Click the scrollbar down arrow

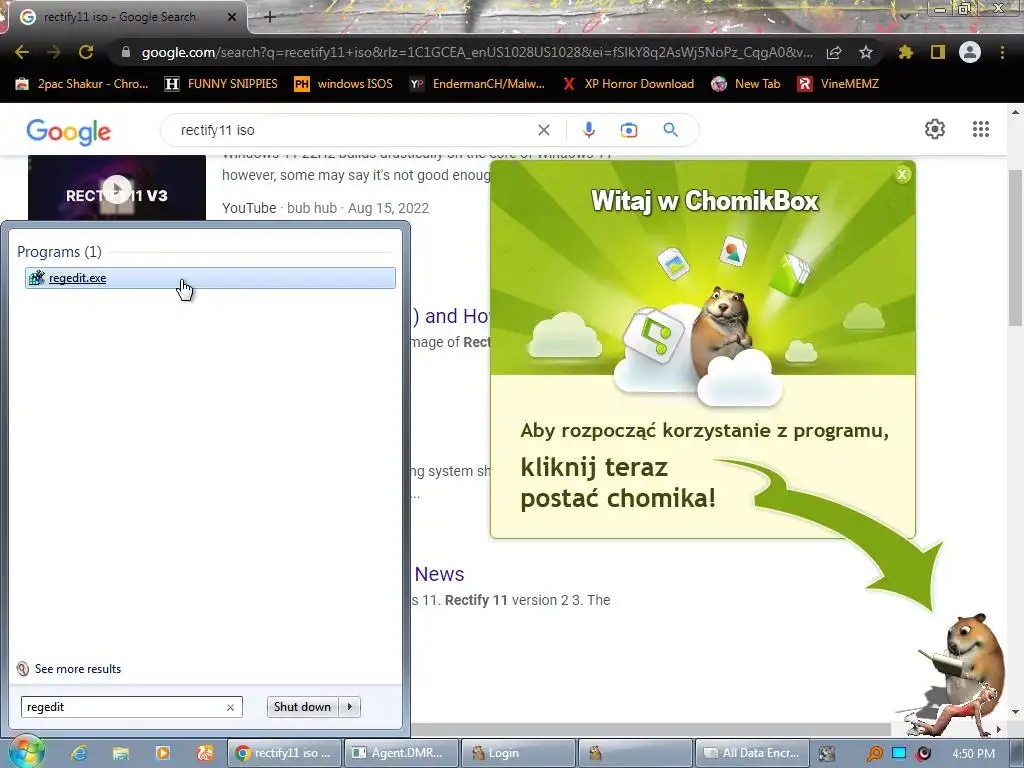coord(1015,712)
